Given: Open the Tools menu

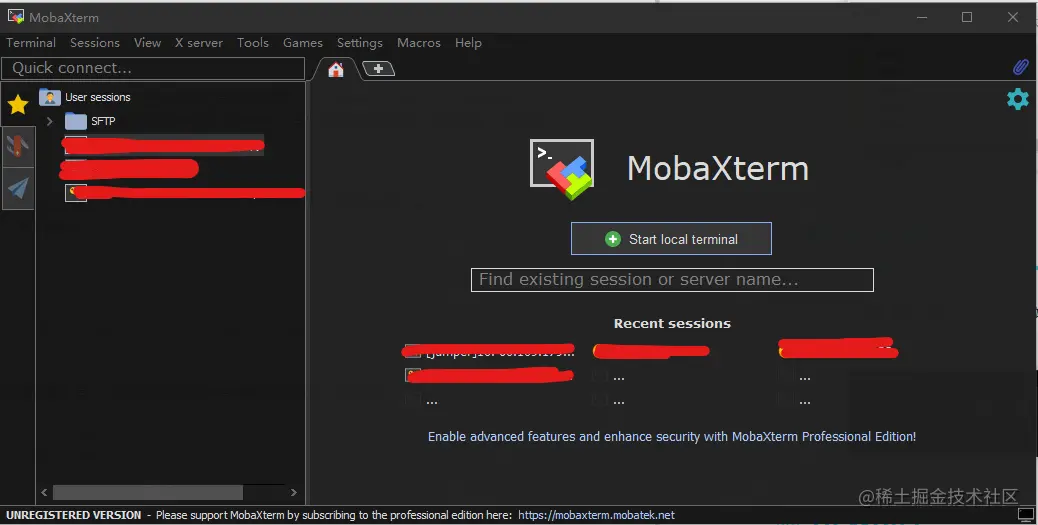Looking at the screenshot, I should tap(253, 43).
